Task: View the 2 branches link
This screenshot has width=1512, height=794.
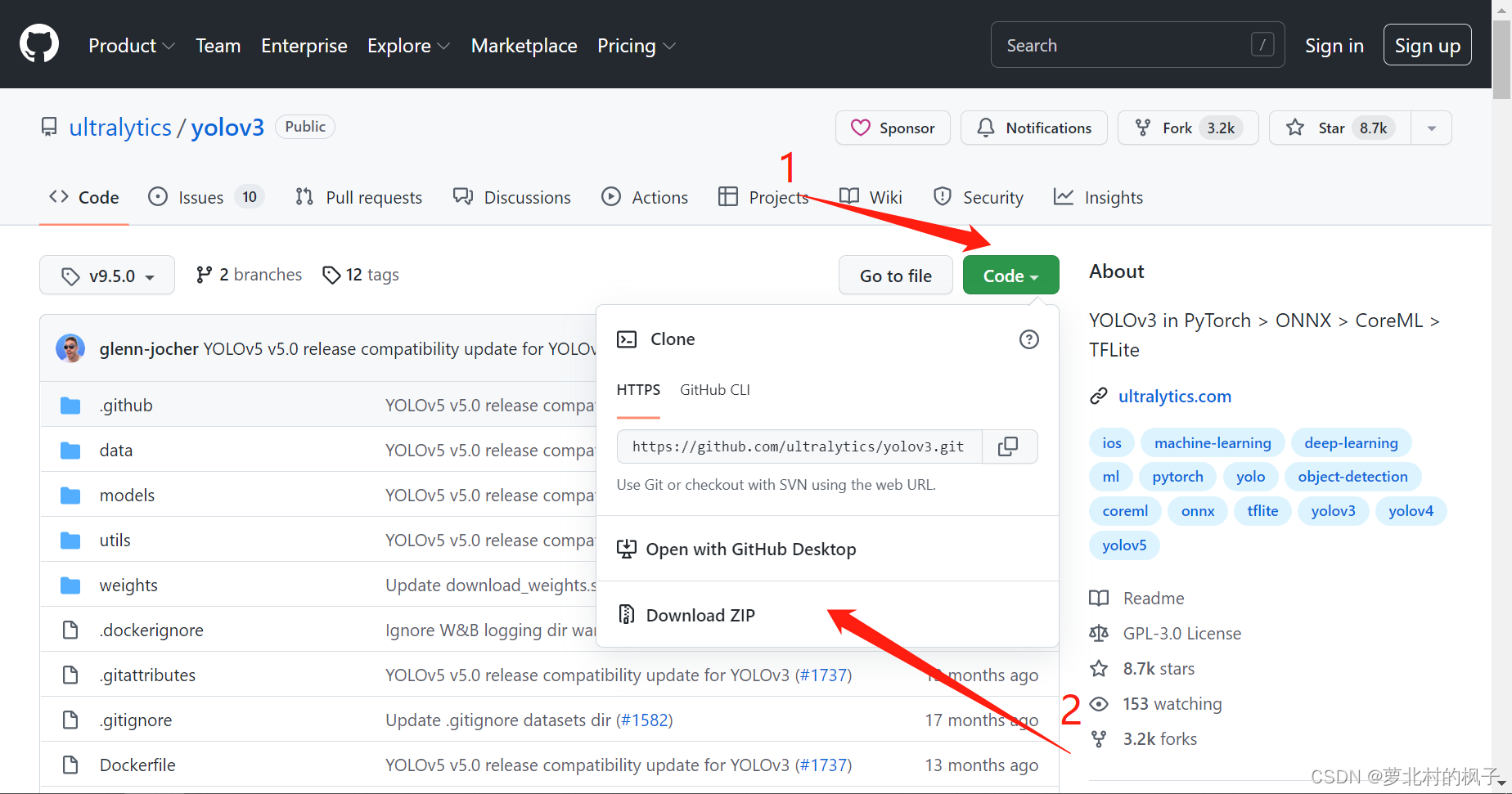Action: 249,275
